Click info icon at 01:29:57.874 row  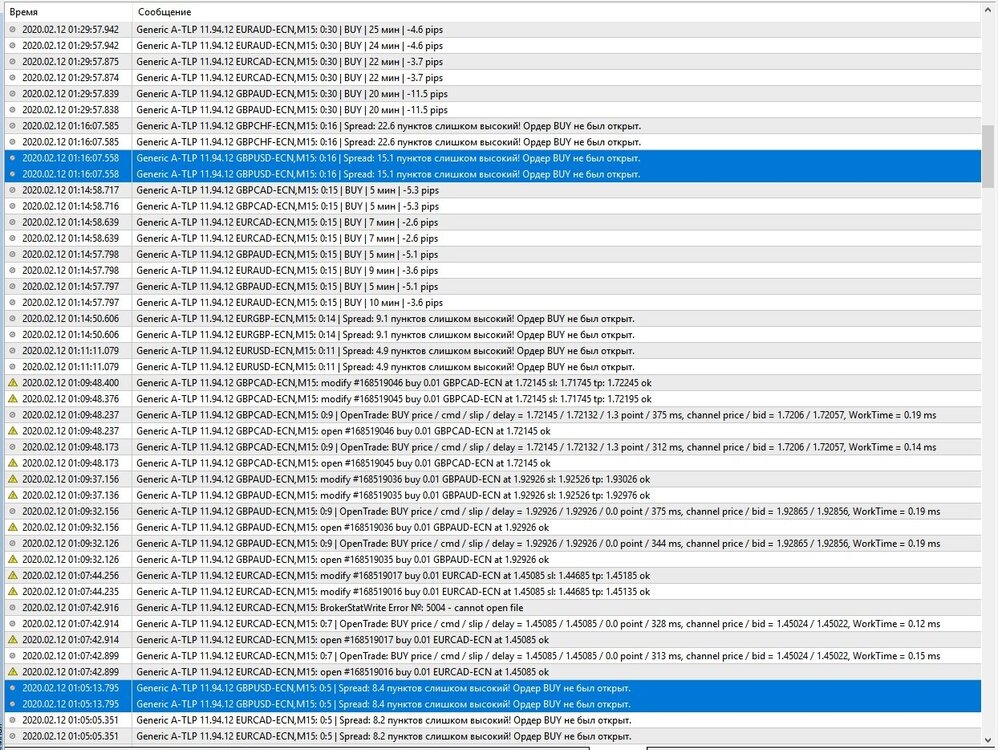12,78
